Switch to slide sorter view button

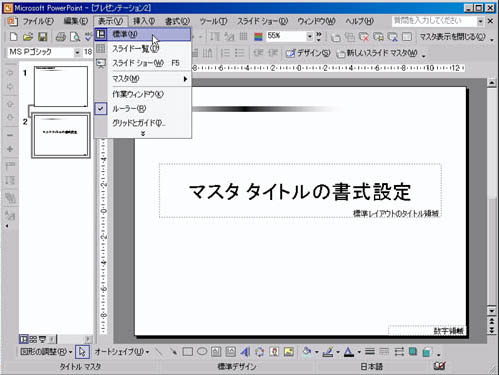coord(33,339)
